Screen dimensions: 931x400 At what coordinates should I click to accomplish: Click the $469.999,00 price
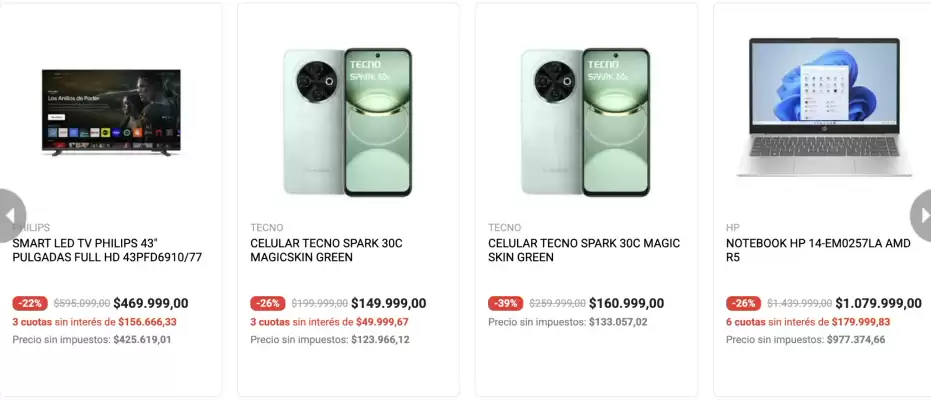tap(151, 303)
